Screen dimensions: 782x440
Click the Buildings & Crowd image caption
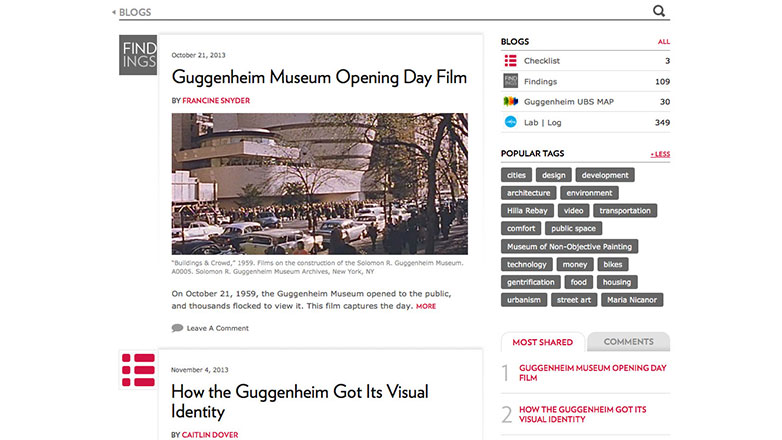(317, 267)
